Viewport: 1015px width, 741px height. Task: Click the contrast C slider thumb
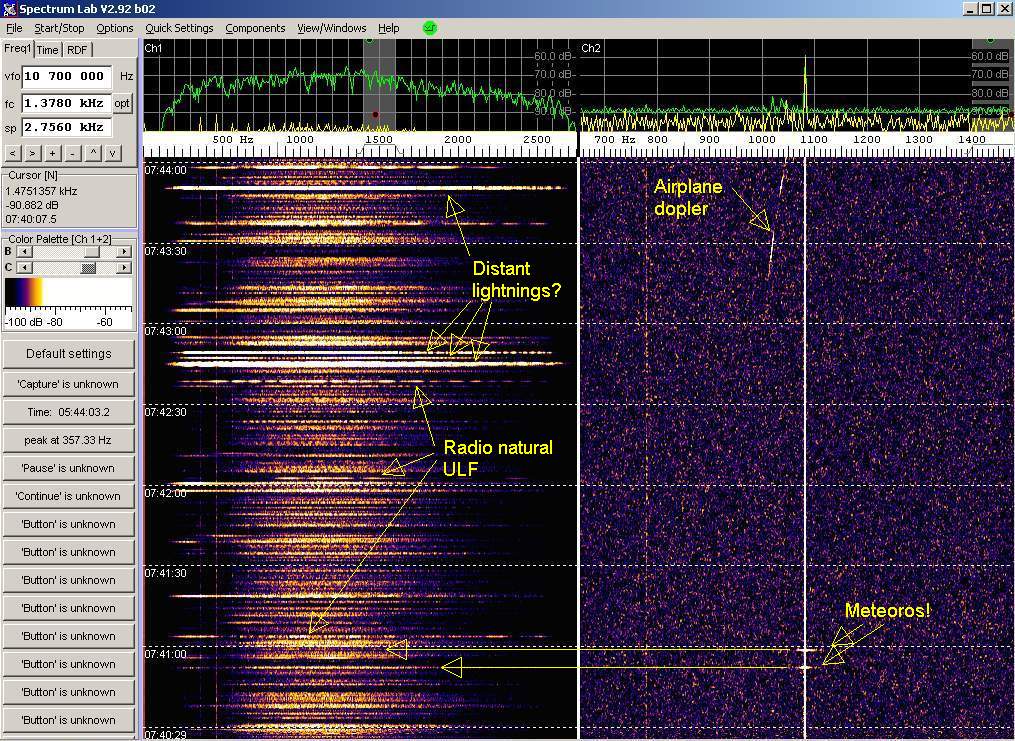click(89, 267)
